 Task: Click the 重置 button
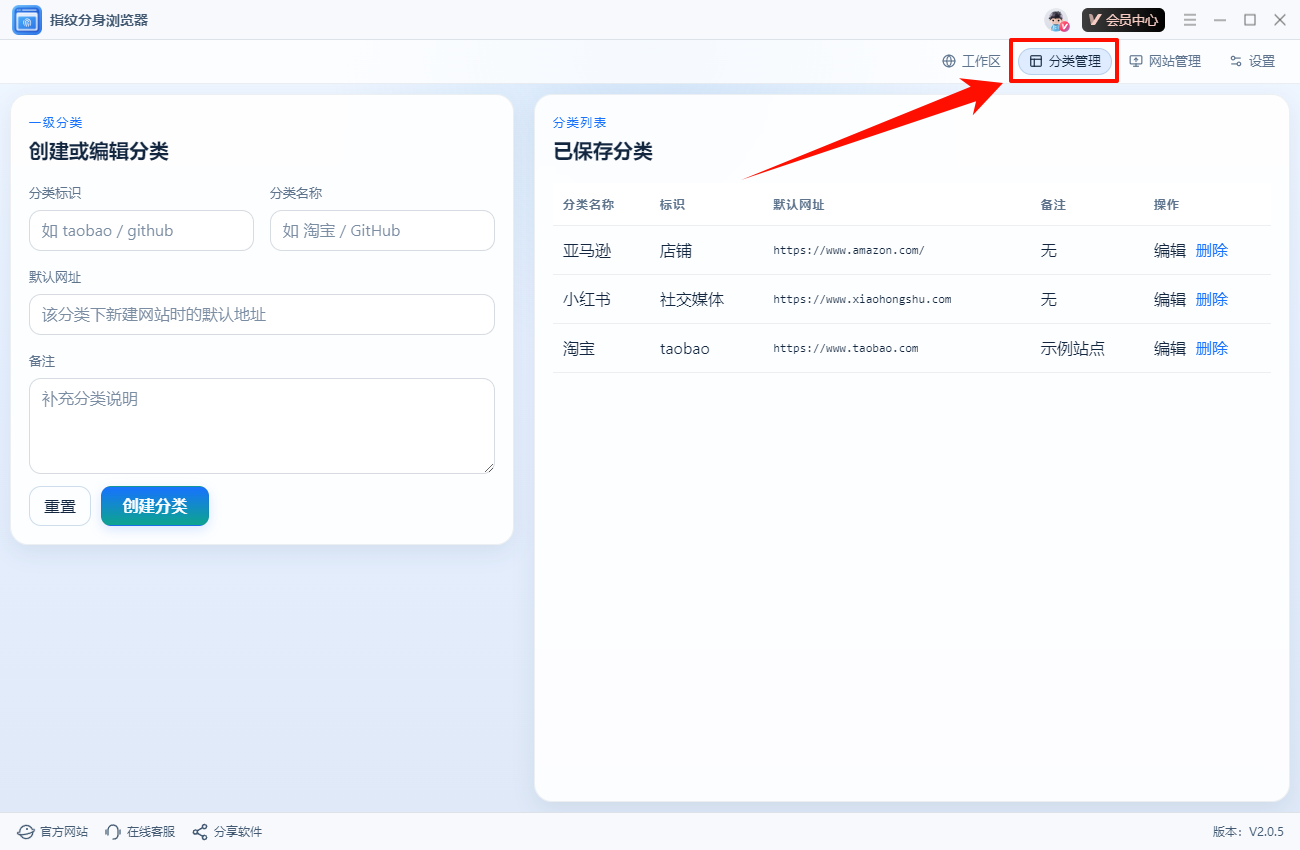(x=60, y=506)
